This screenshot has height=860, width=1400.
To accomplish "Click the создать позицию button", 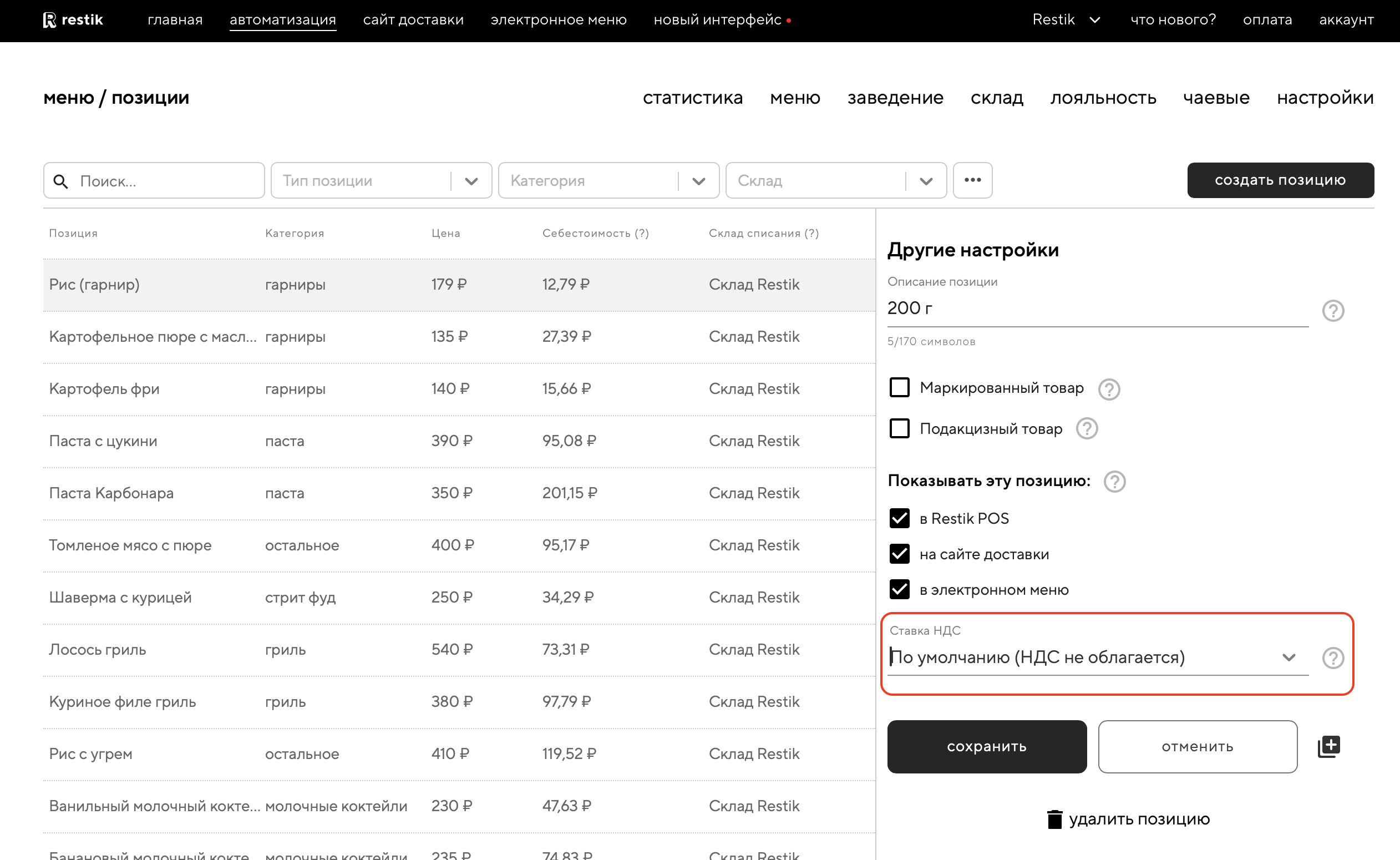I will [x=1280, y=180].
